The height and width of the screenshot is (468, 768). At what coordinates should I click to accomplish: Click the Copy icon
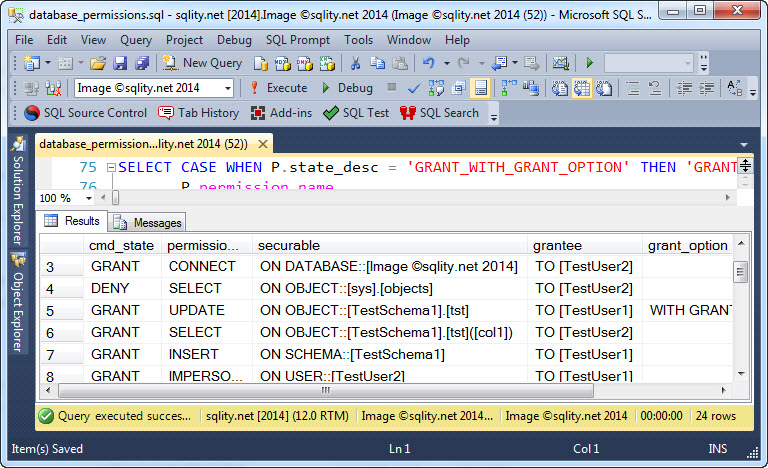pos(377,63)
